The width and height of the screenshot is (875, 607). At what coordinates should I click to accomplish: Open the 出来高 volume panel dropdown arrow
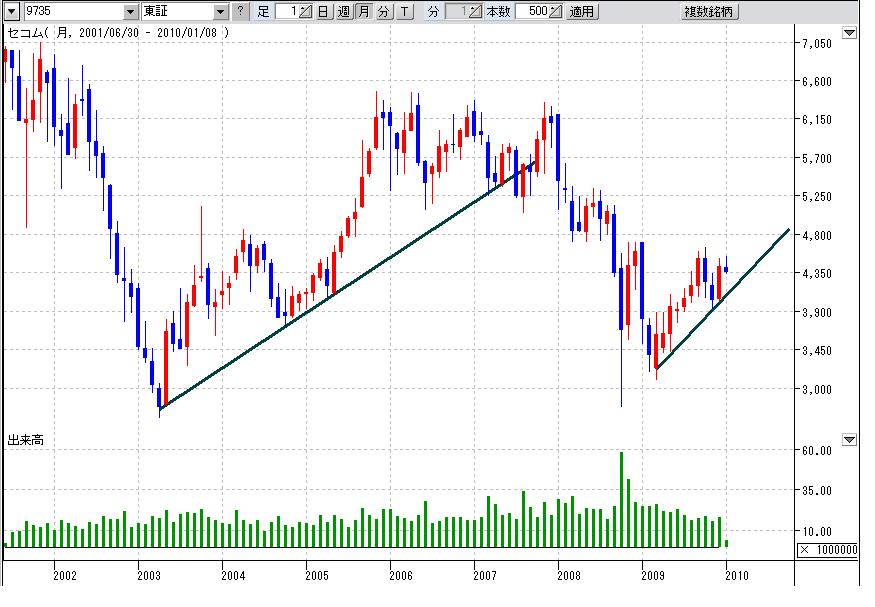(x=849, y=439)
